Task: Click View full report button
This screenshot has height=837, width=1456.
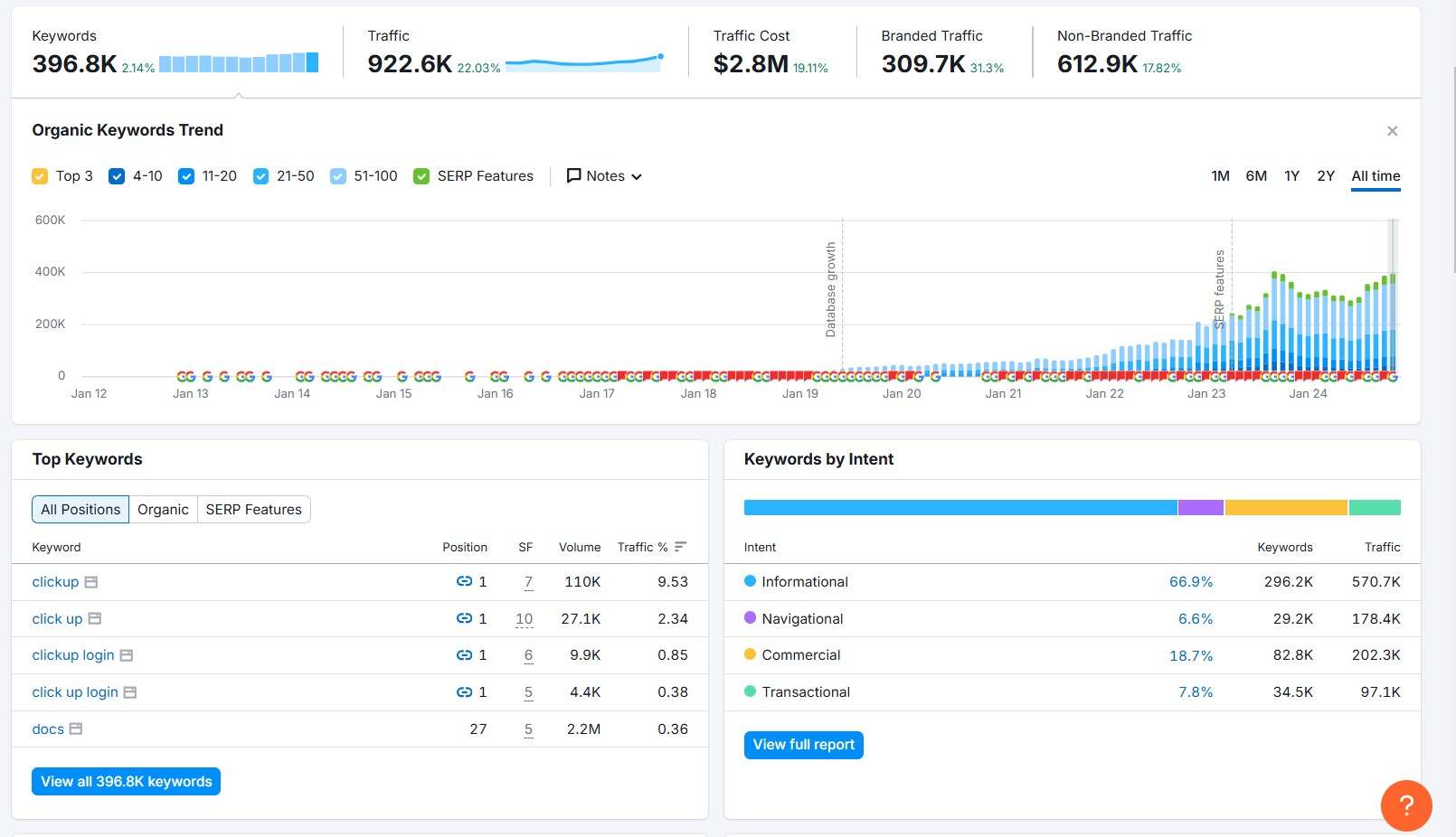Action: click(x=804, y=745)
